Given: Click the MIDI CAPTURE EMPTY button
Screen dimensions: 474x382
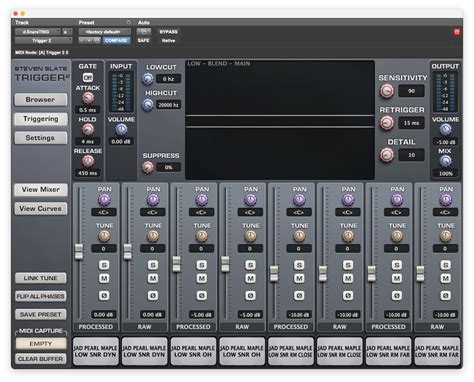Looking at the screenshot, I should 41,344.
